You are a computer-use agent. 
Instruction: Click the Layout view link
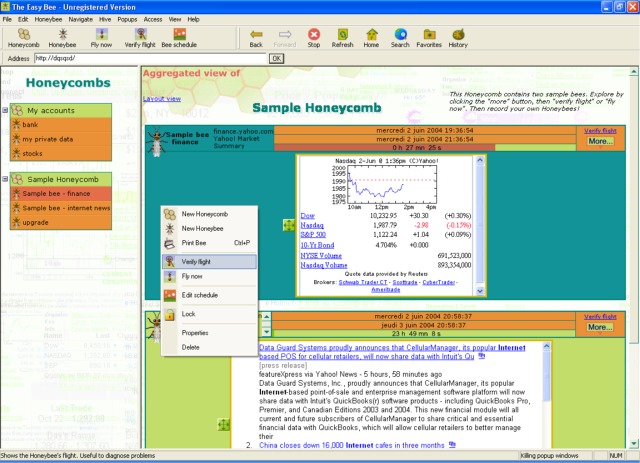[162, 99]
